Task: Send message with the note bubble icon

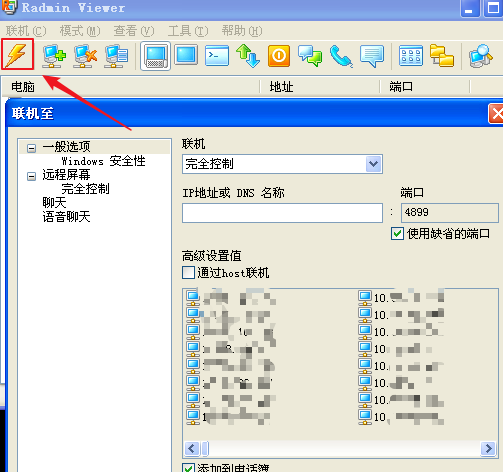Action: [372, 56]
